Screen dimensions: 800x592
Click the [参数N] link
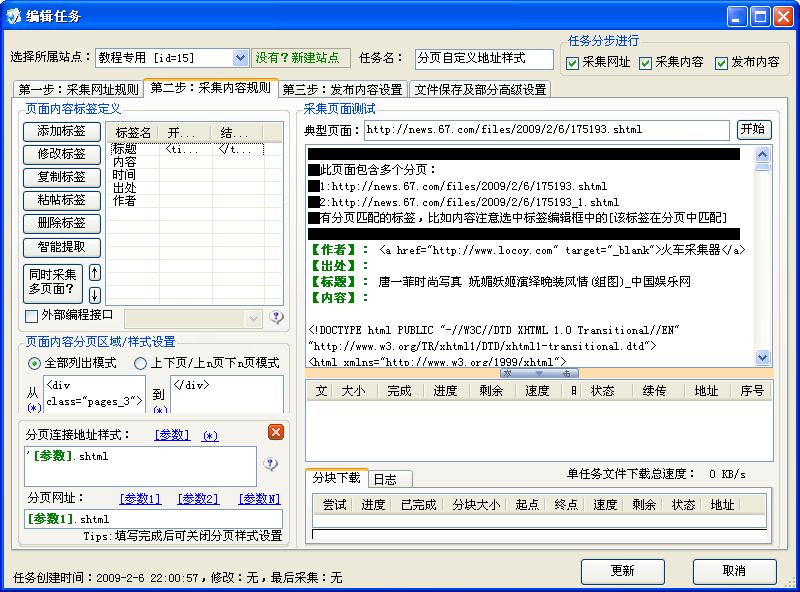[x=260, y=499]
